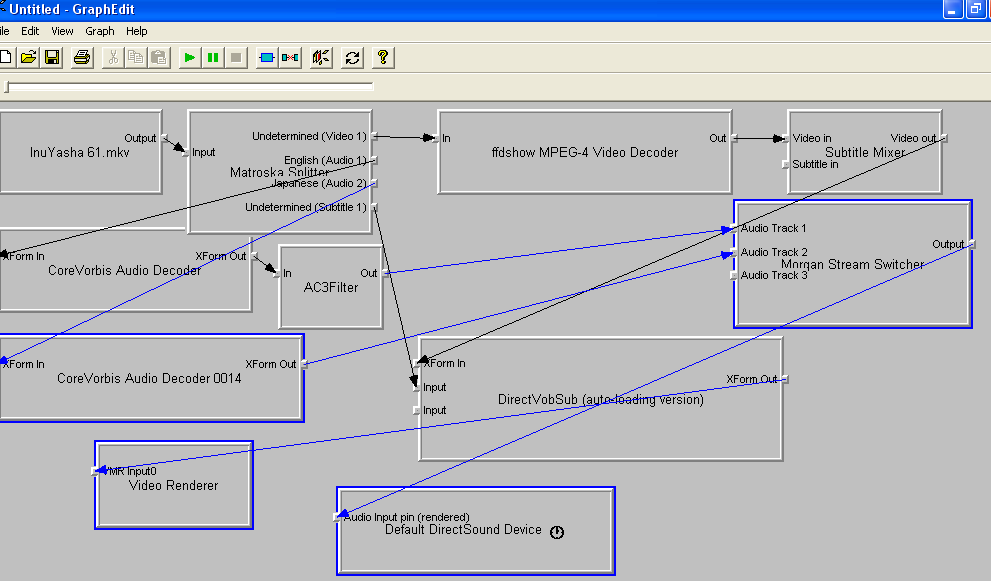The width and height of the screenshot is (991, 581).
Task: Minimize the GraphEdit window
Action: coord(952,9)
